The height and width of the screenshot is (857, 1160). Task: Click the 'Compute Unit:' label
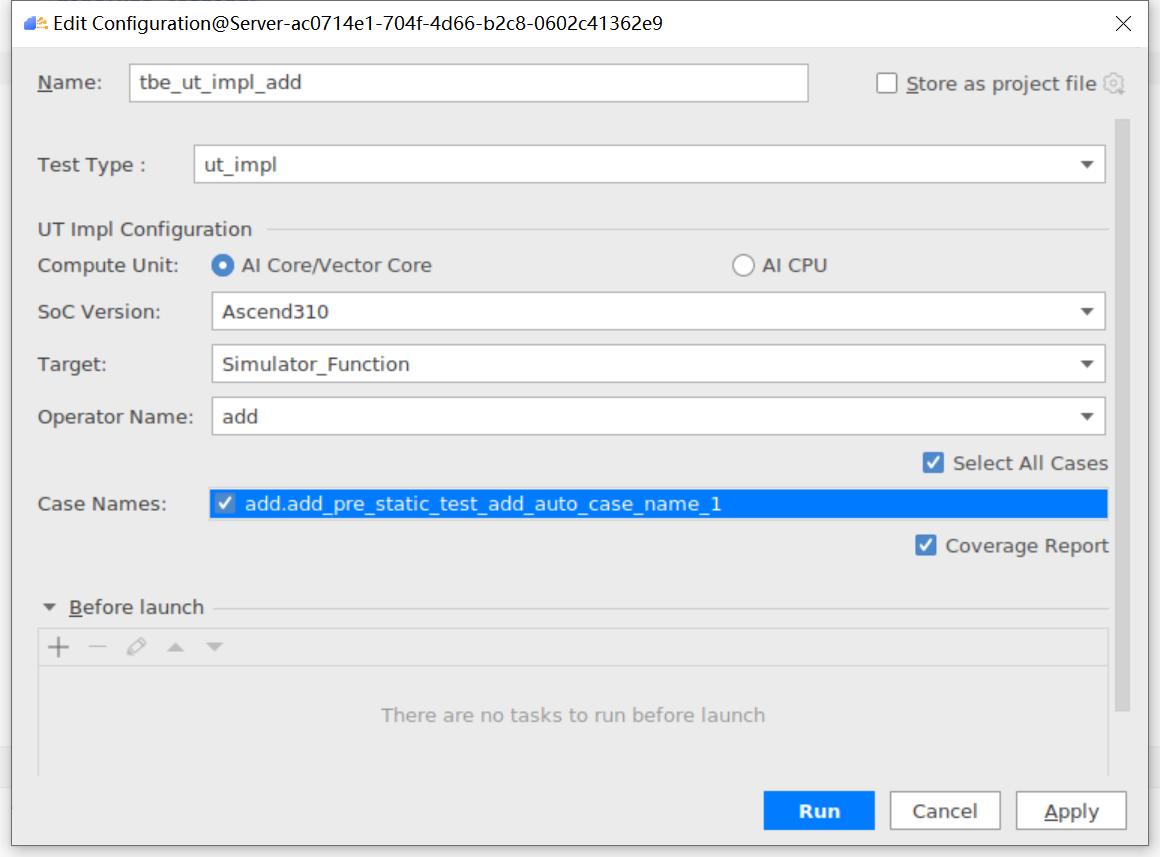click(108, 265)
